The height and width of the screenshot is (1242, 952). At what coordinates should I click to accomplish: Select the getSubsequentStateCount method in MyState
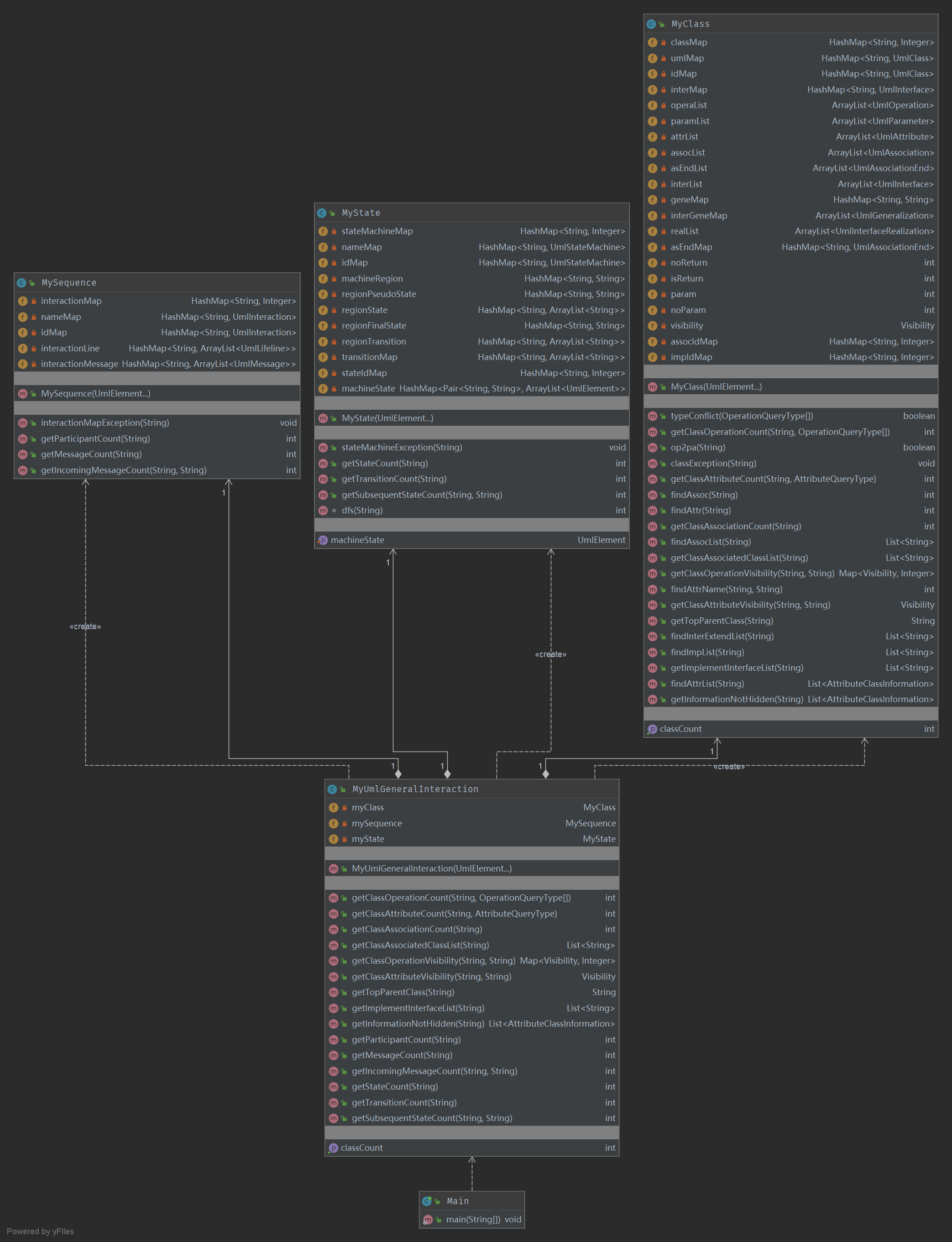tap(422, 495)
